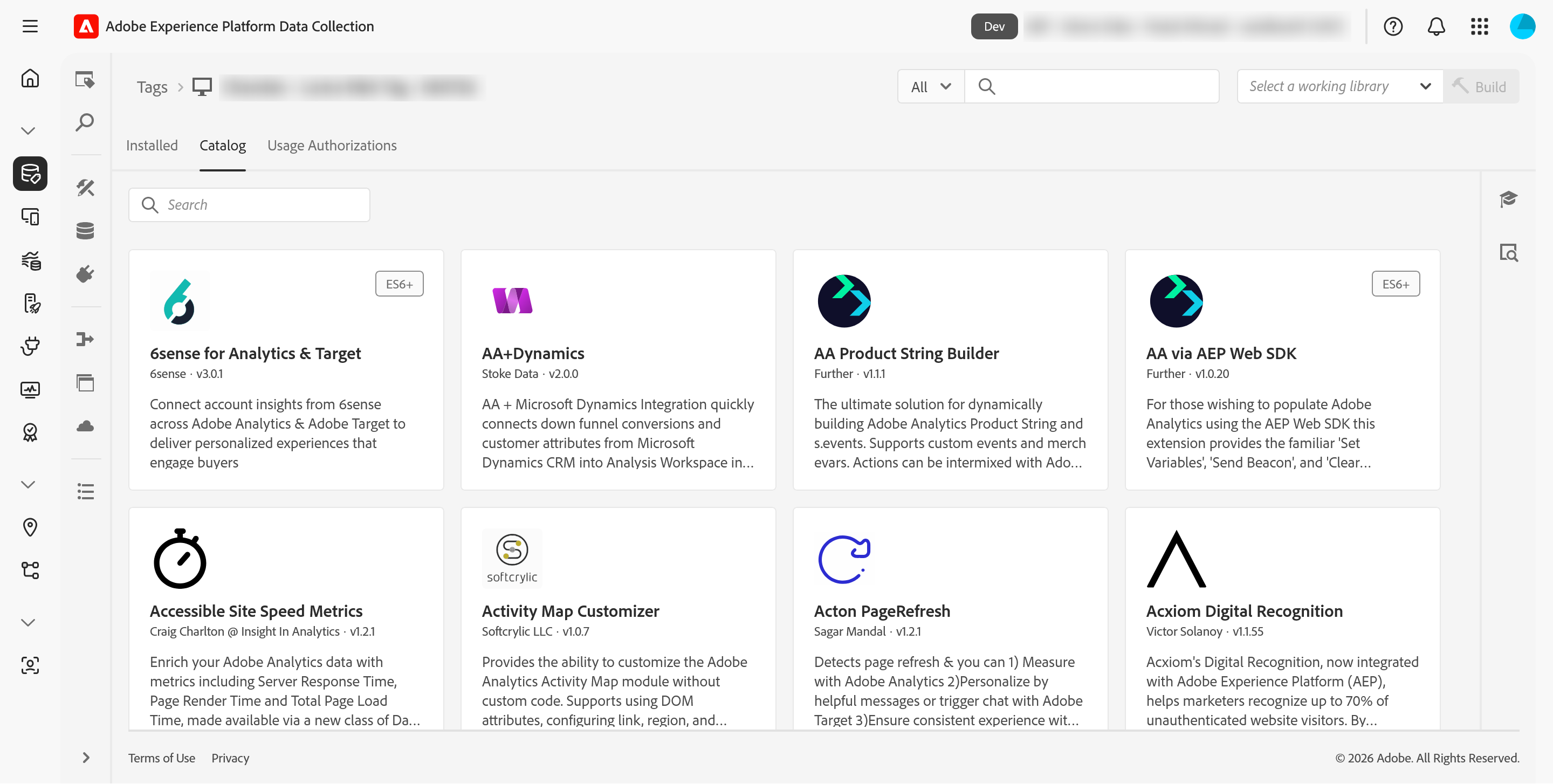
Task: Open the magnifier icon in the Tags sidebar
Action: click(85, 122)
